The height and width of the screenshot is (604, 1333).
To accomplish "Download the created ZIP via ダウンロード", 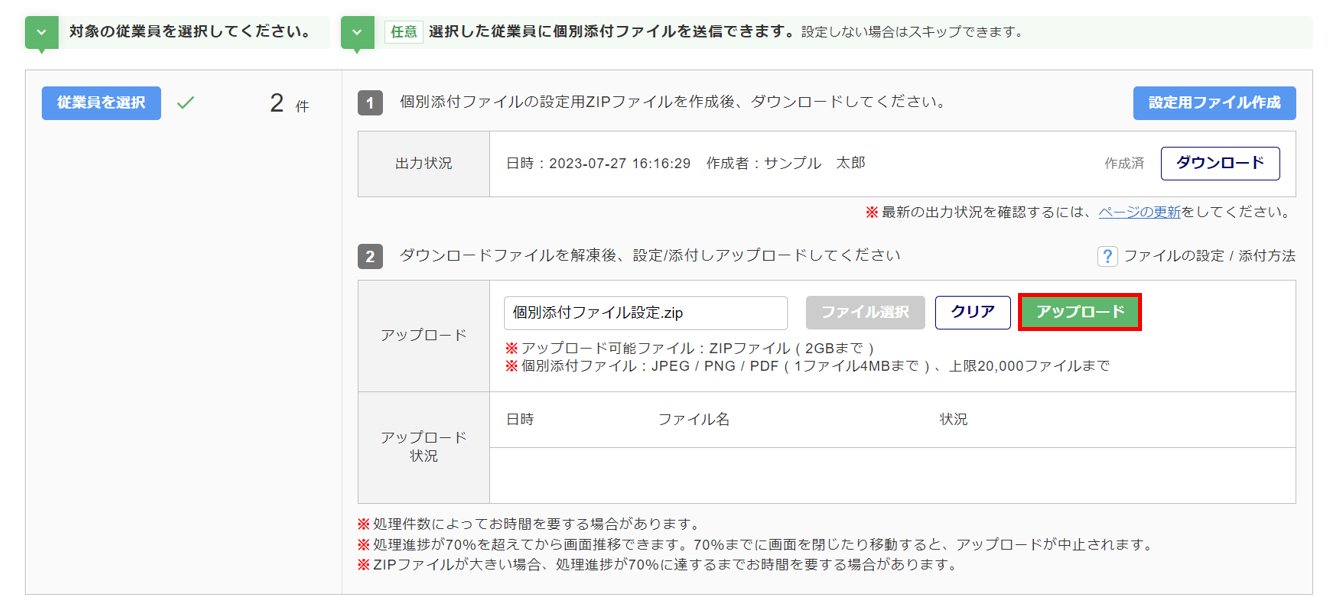I will [x=1220, y=163].
